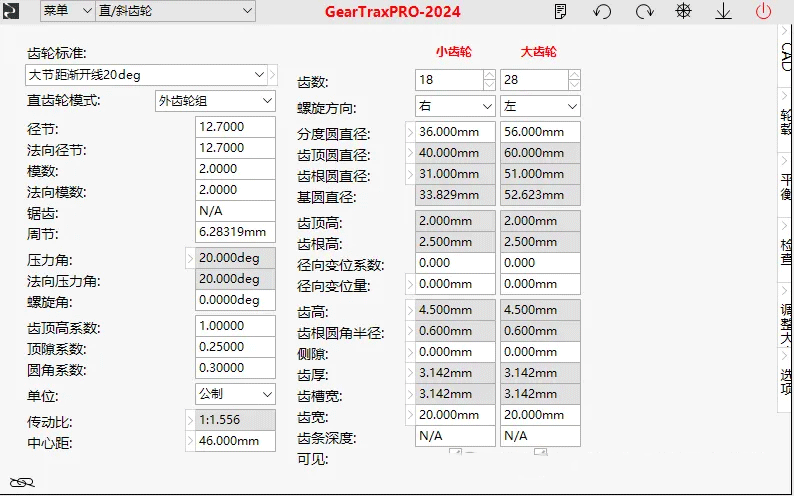
Task: Increase 小齿轮 齿数 with up stepper
Action: tap(489, 75)
